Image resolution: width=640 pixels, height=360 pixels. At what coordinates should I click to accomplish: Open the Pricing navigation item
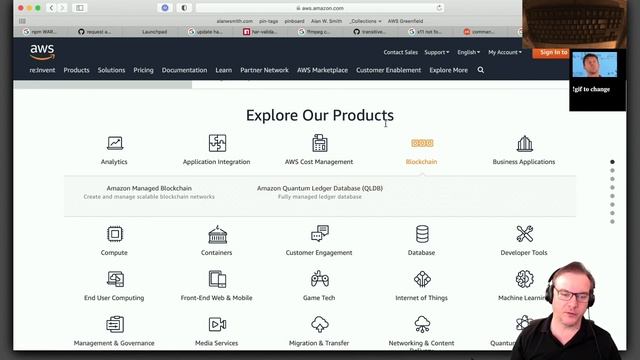click(x=143, y=70)
